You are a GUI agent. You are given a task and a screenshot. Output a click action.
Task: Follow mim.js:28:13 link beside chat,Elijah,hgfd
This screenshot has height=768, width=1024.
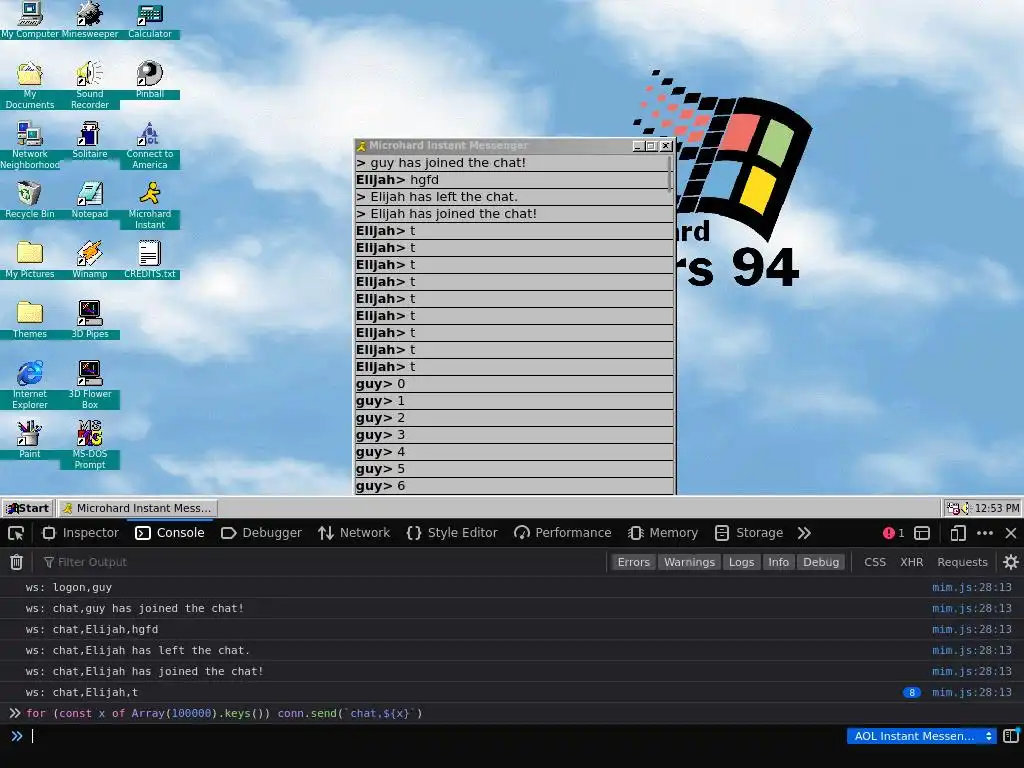[971, 629]
